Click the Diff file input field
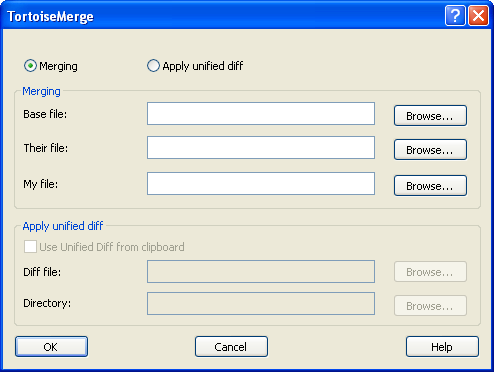 pos(261,272)
